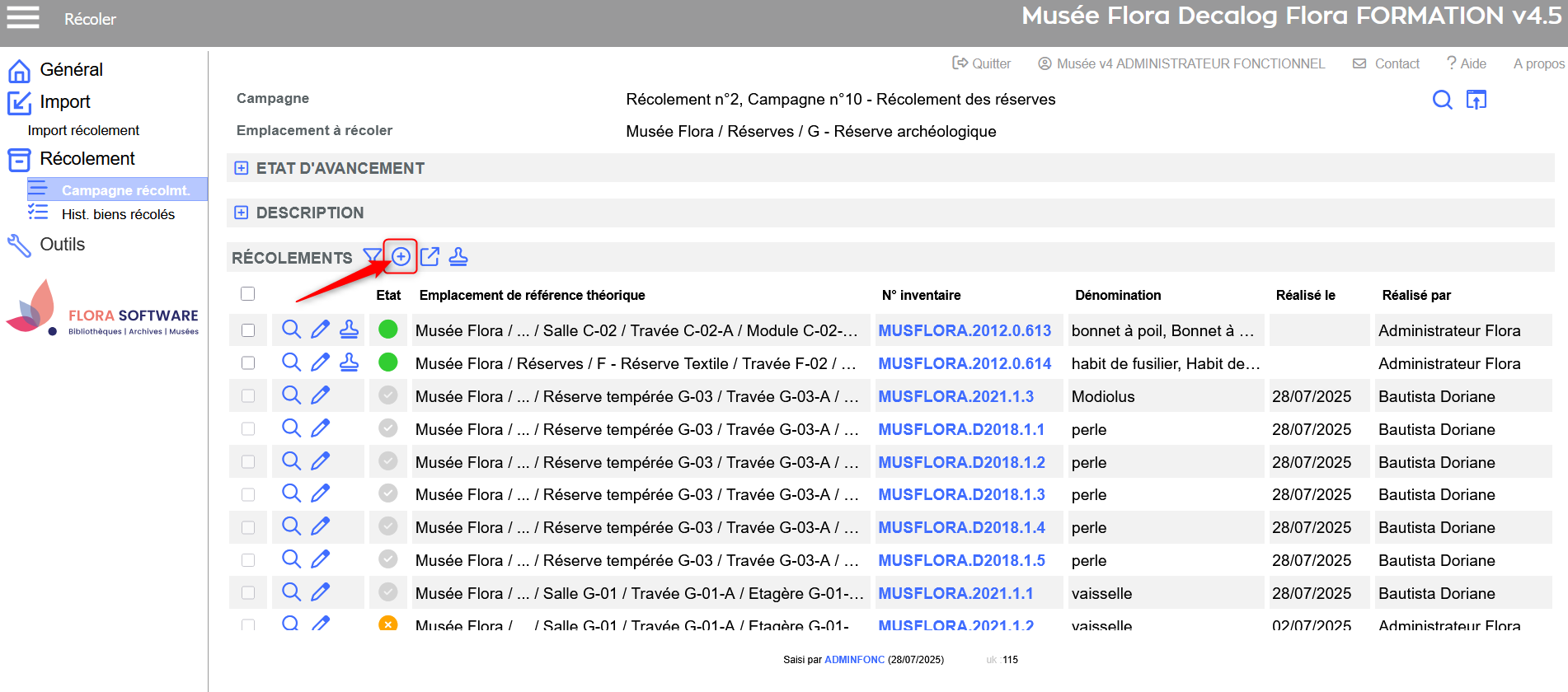1568x692 pixels.
Task: Edit the MUSFLORA.2021.1.3 row with pencil
Action: 321,395
